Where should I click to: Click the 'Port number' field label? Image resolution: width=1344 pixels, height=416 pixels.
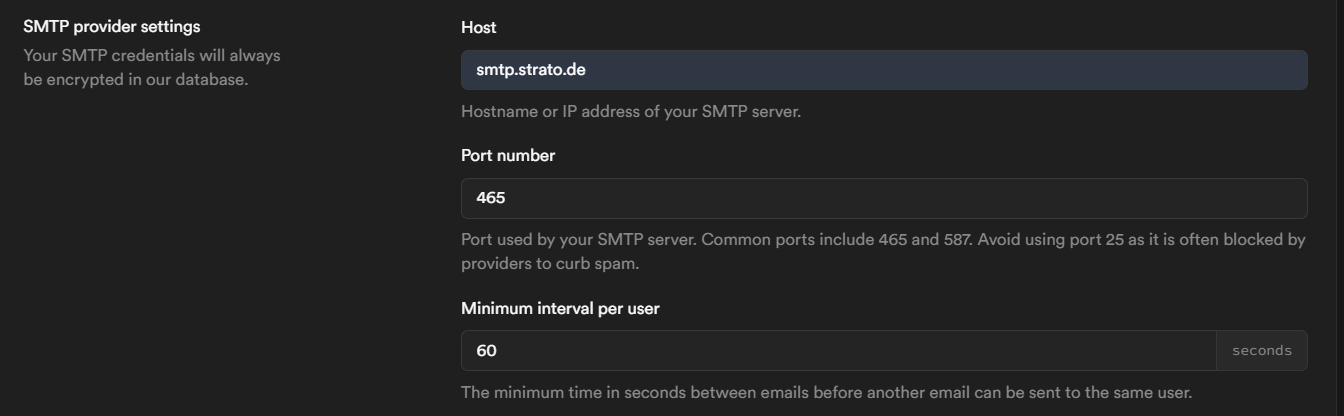(507, 155)
